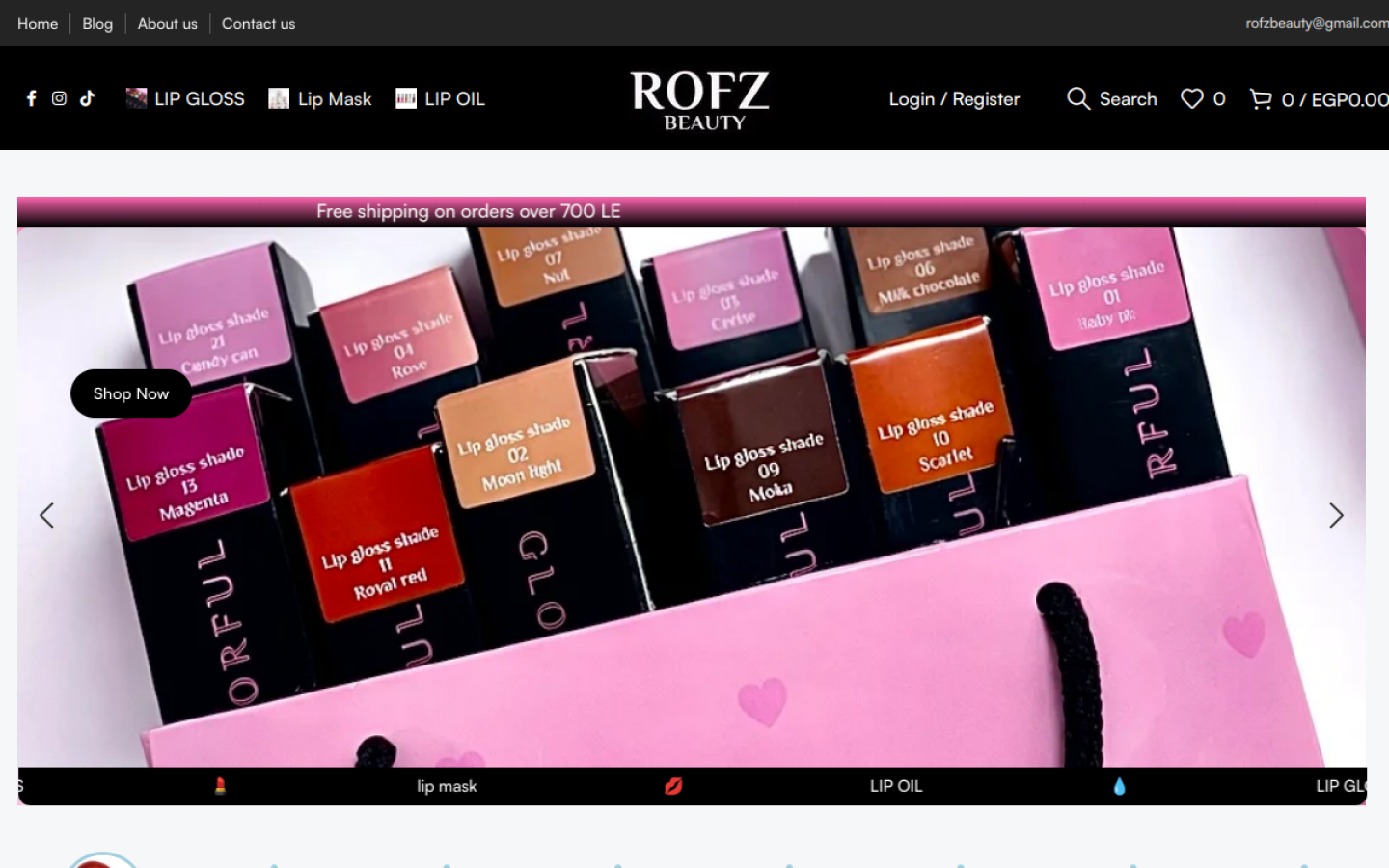Click 'lip mask' text in ticker
The image size is (1389, 868).
[x=447, y=786]
